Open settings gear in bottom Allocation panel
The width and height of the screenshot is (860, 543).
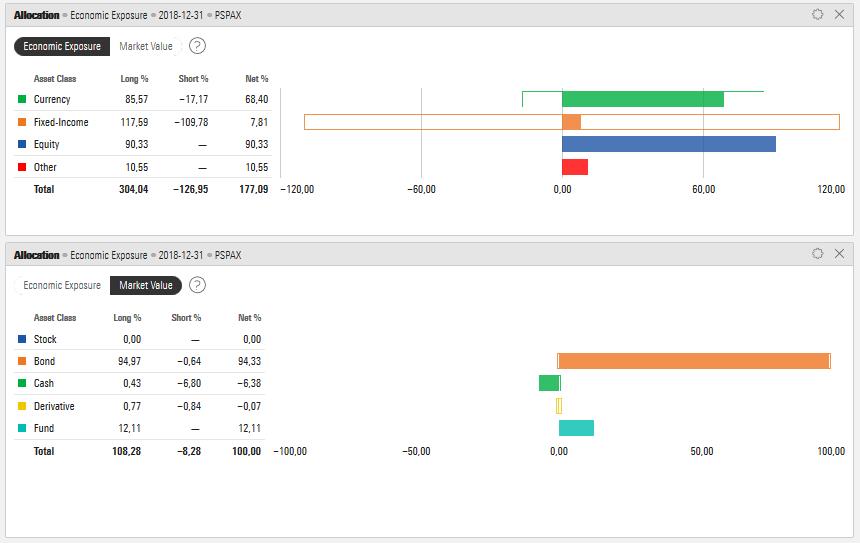(817, 254)
